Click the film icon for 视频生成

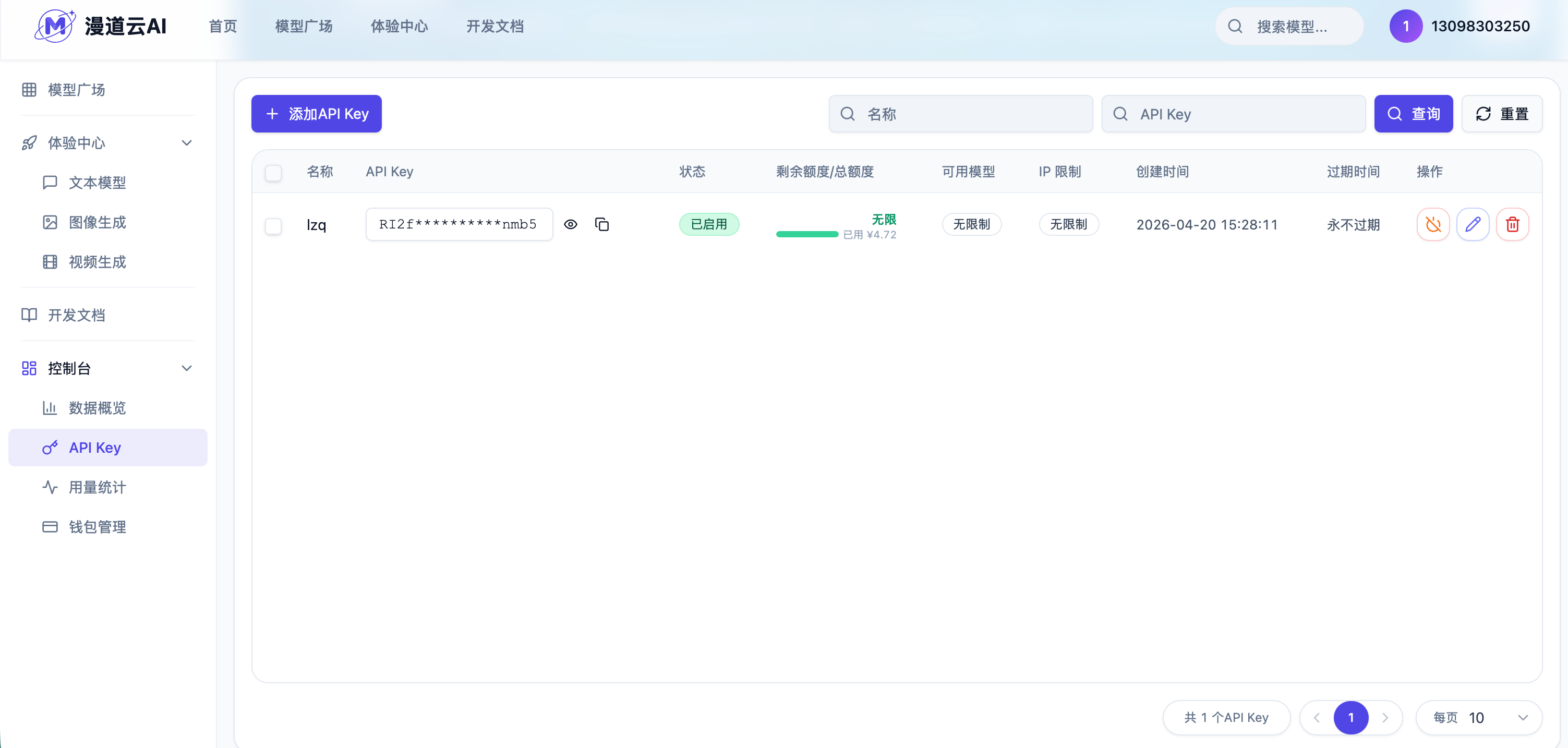coord(50,262)
